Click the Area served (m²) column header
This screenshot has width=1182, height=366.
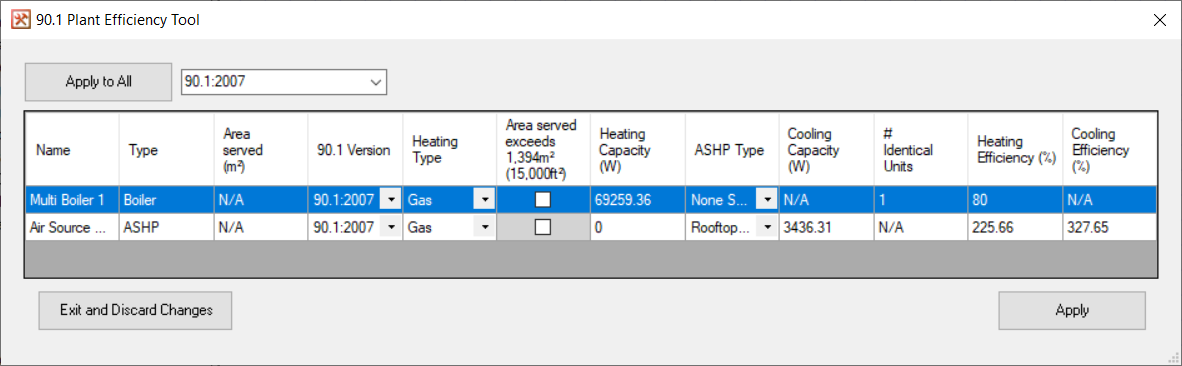point(261,150)
